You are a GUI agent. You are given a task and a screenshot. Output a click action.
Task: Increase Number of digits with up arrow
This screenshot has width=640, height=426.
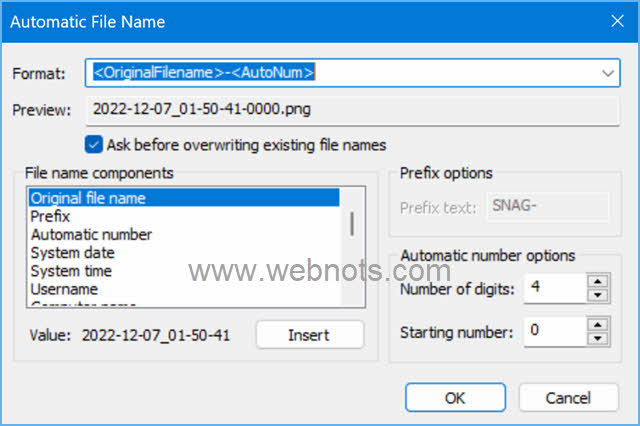click(597, 283)
